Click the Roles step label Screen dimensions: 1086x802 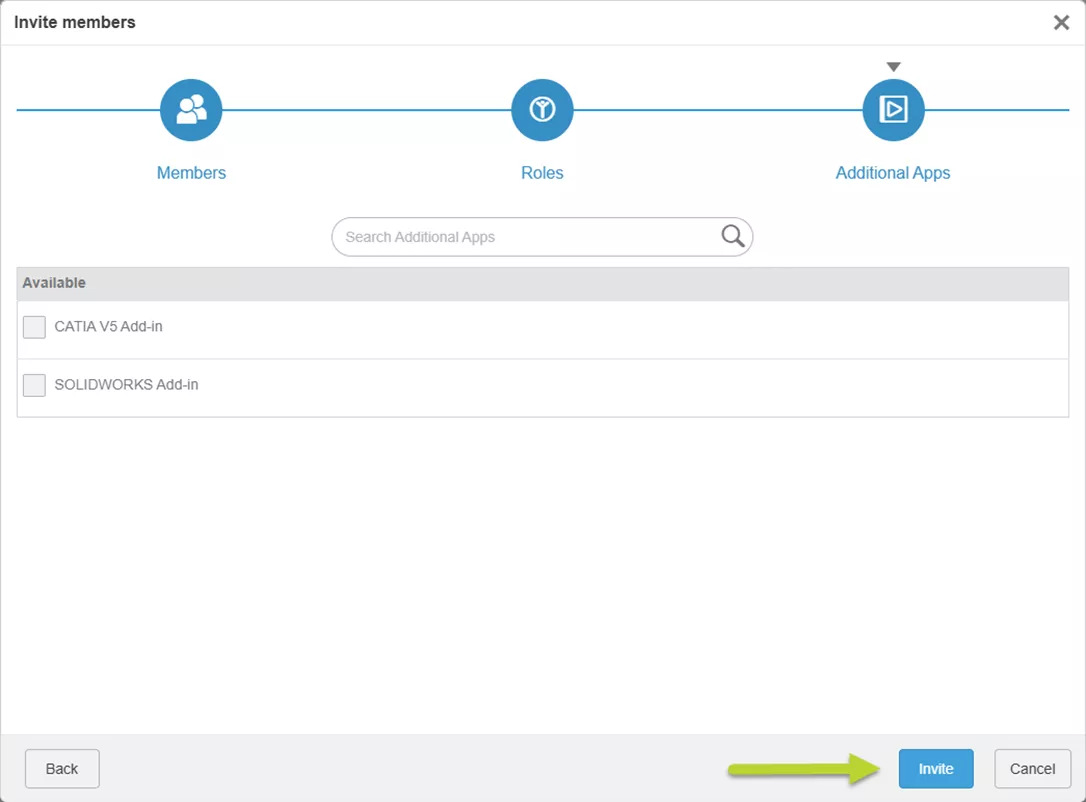click(542, 172)
